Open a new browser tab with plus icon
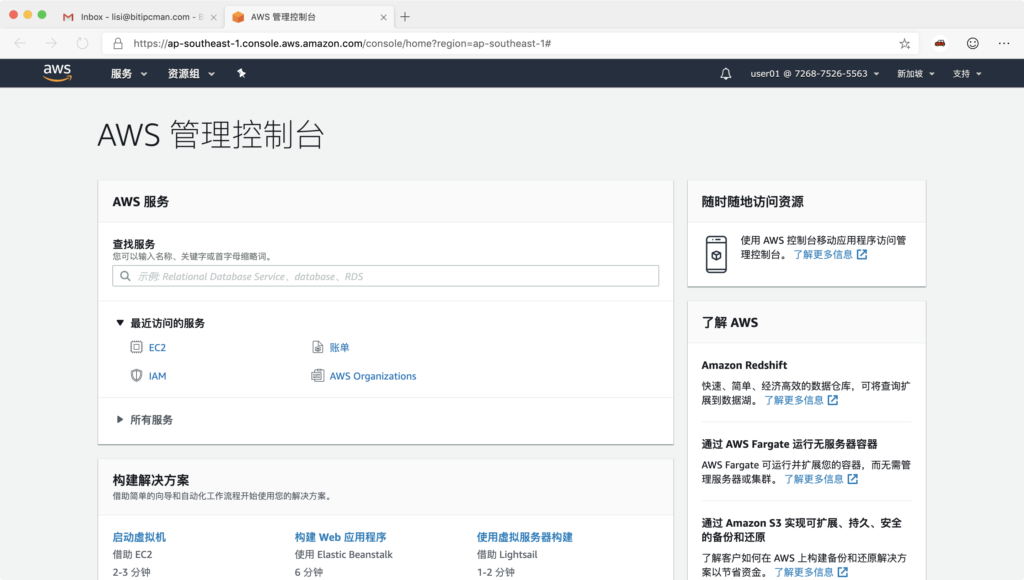The height and width of the screenshot is (580, 1024). coord(405,17)
